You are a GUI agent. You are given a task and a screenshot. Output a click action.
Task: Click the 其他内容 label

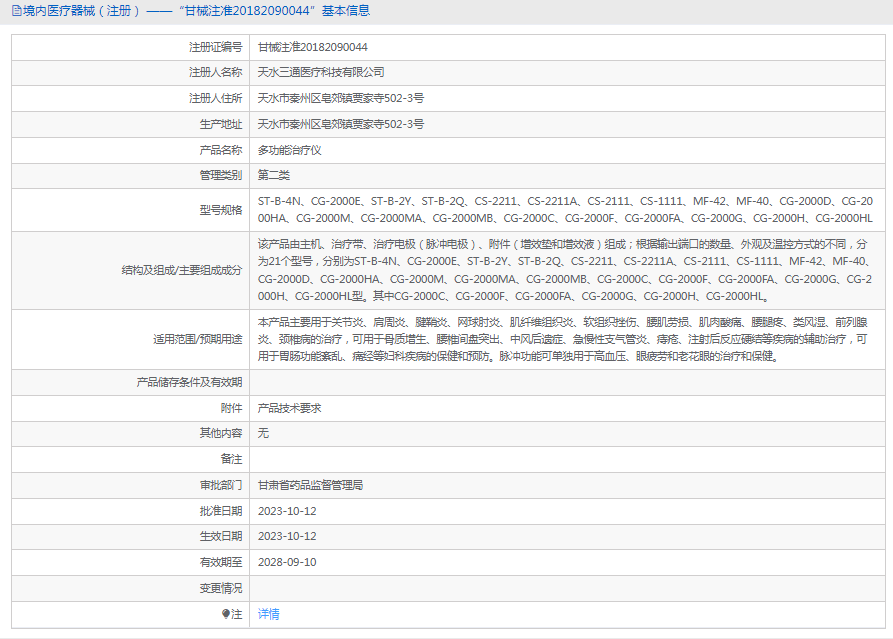click(x=220, y=433)
